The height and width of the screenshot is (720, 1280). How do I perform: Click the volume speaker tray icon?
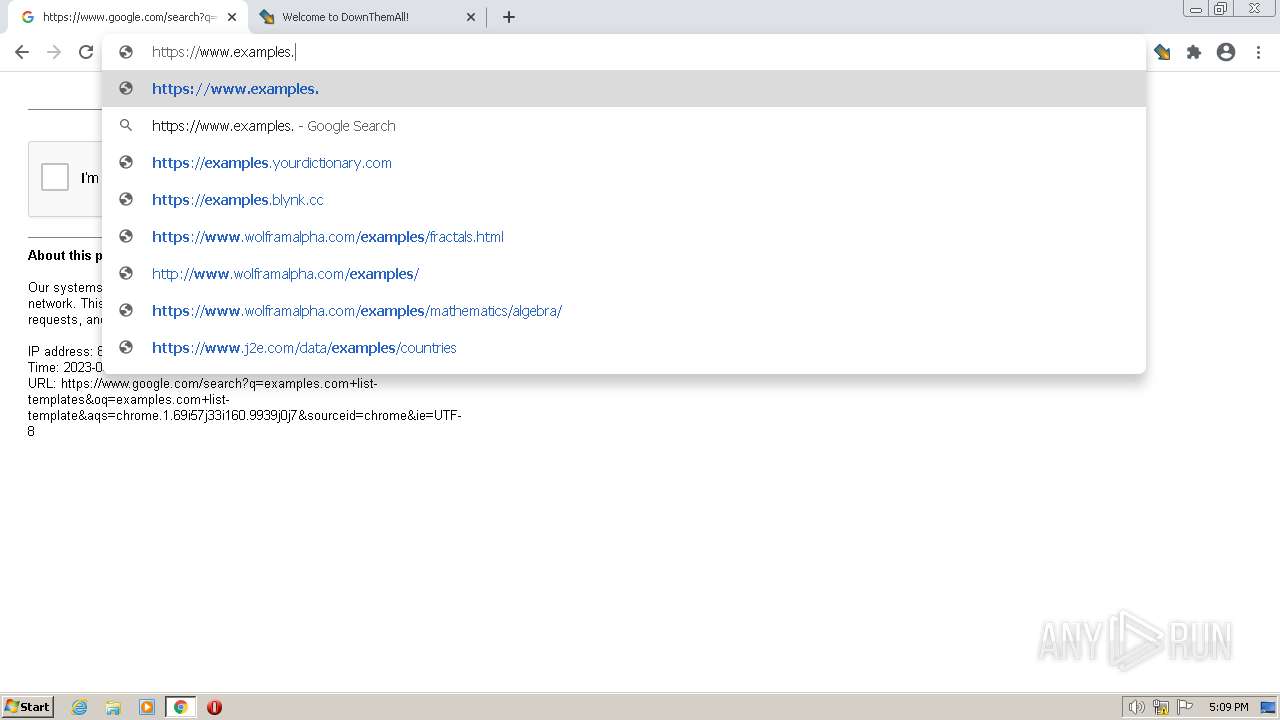pyautogui.click(x=1136, y=707)
